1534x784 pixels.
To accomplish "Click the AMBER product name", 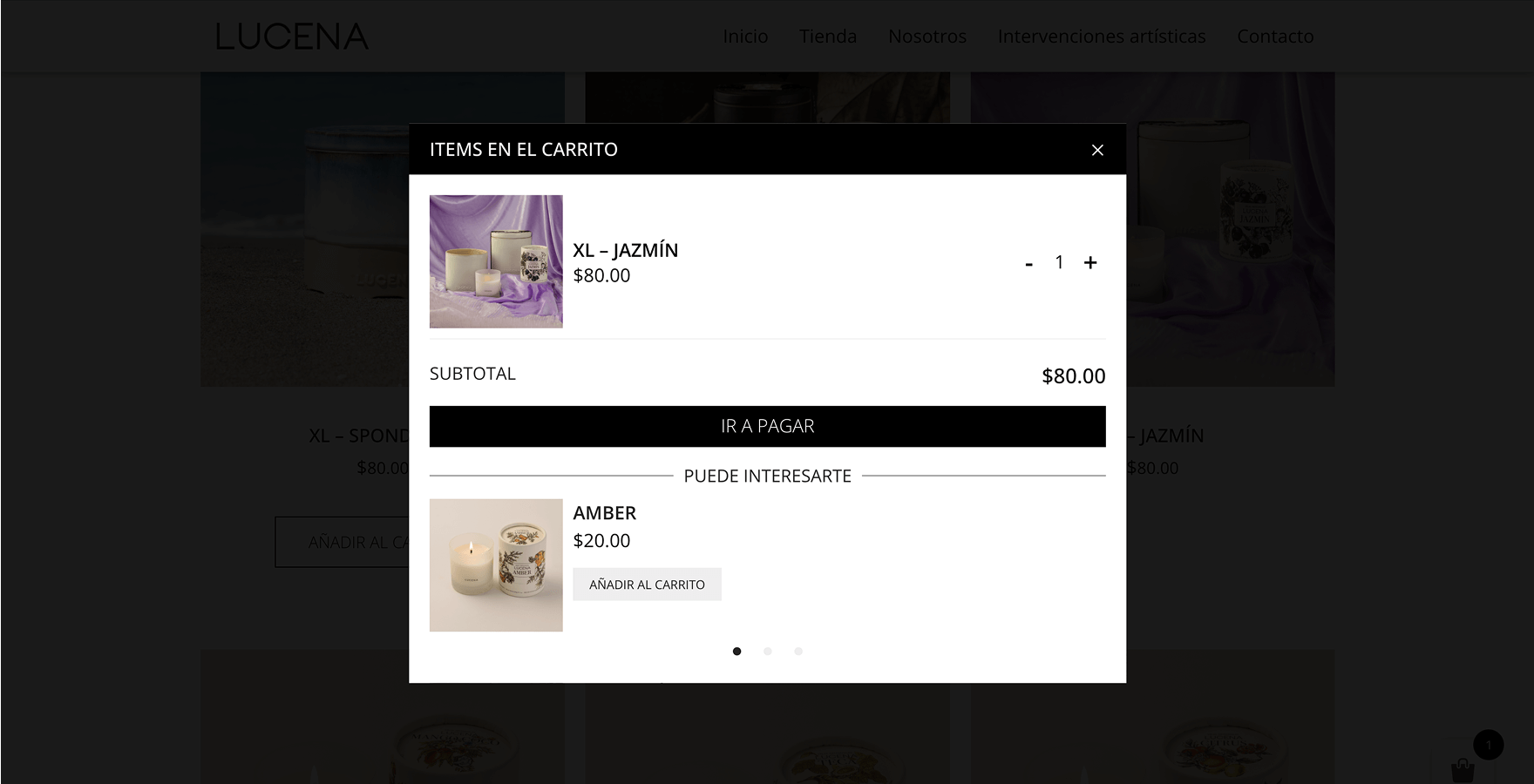I will 605,513.
